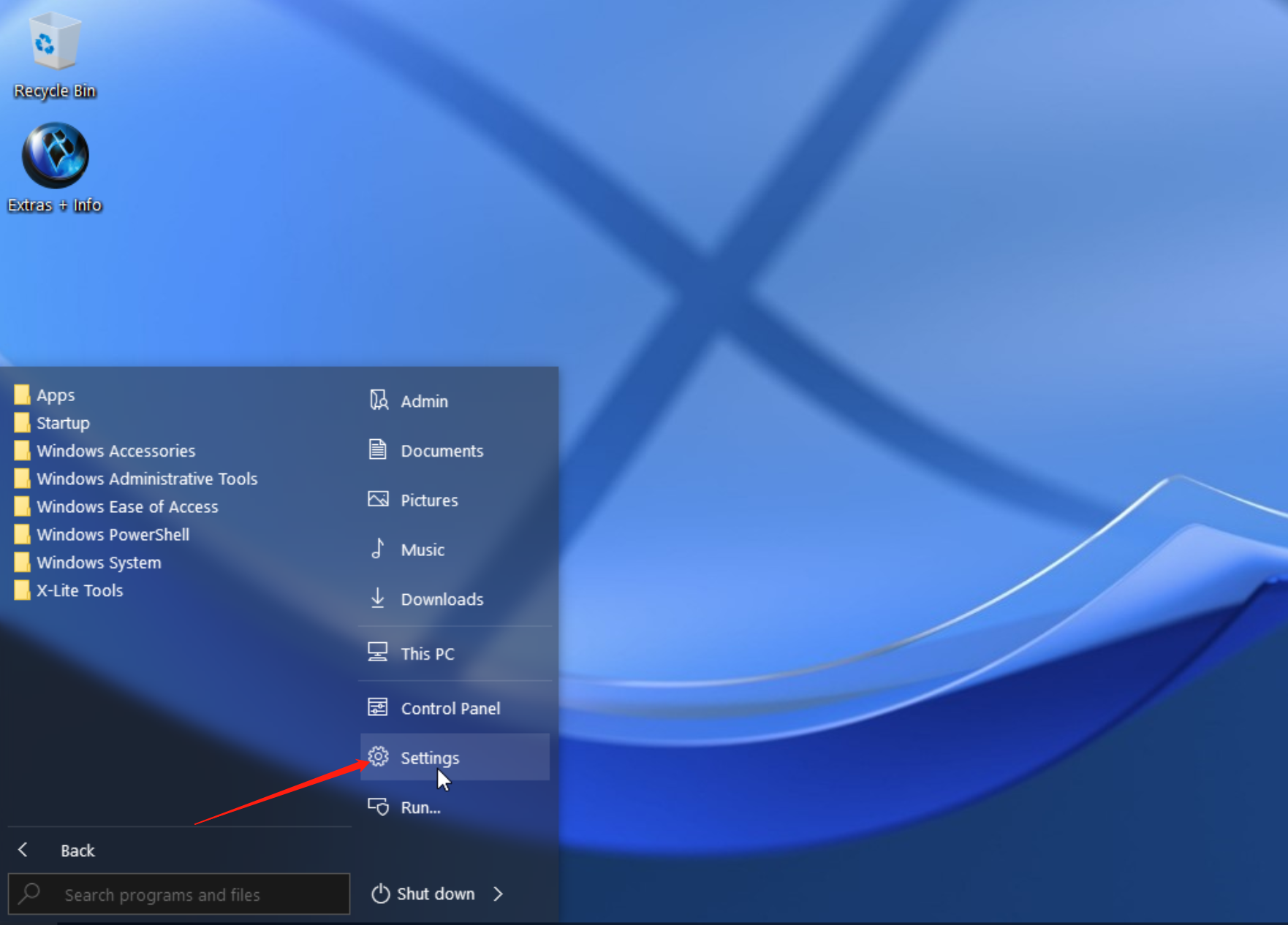Click the Windows PowerShell folder icon

pos(22,534)
